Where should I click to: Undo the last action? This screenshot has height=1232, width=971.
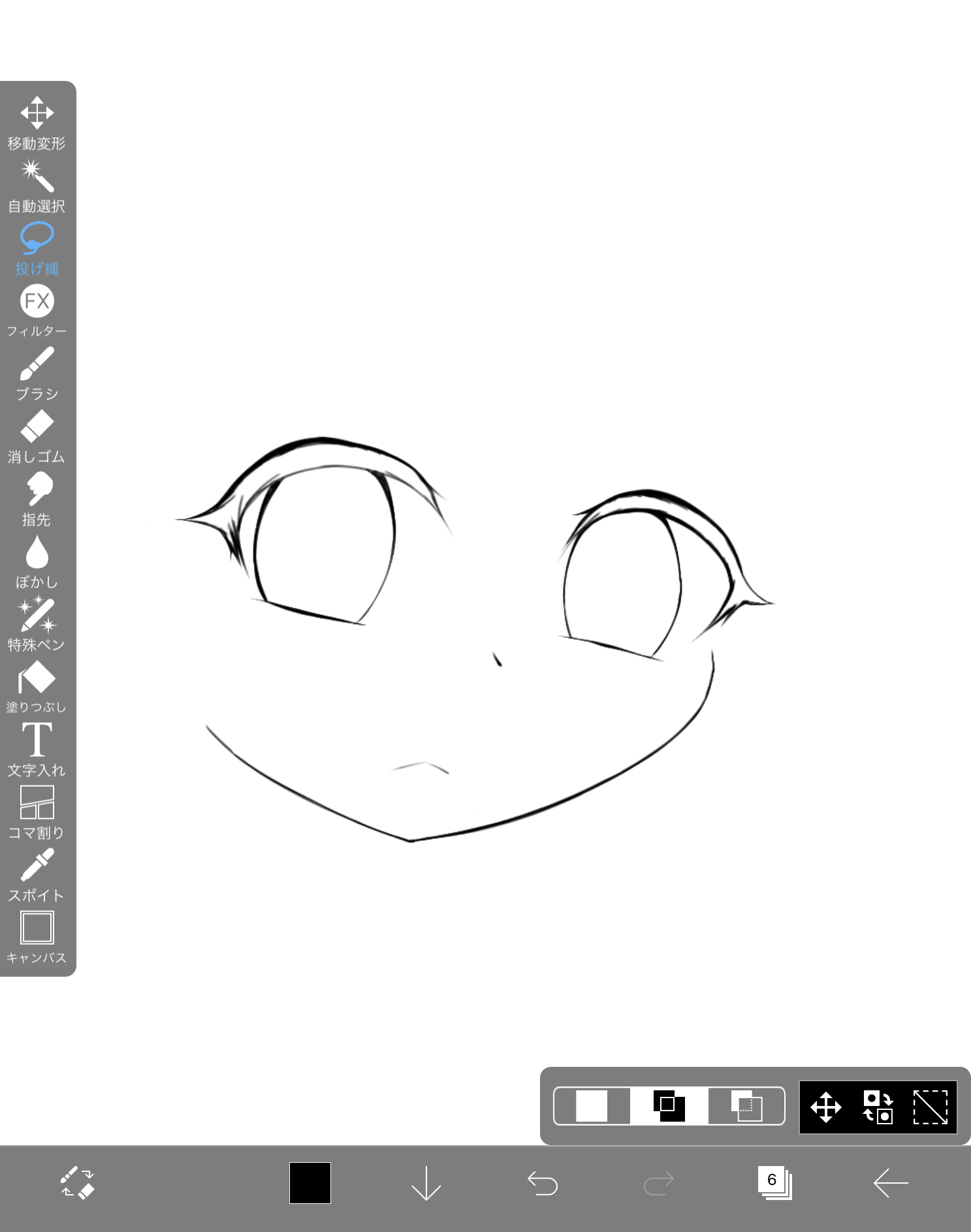(543, 1182)
